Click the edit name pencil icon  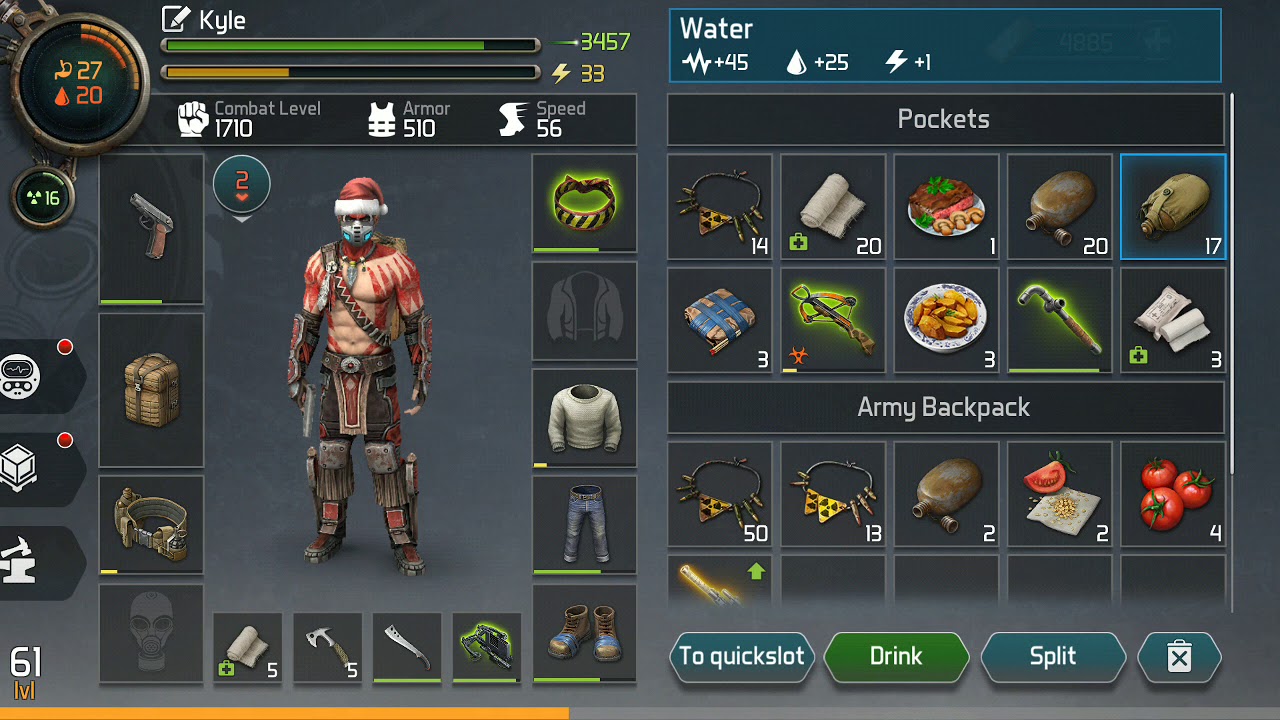point(177,19)
